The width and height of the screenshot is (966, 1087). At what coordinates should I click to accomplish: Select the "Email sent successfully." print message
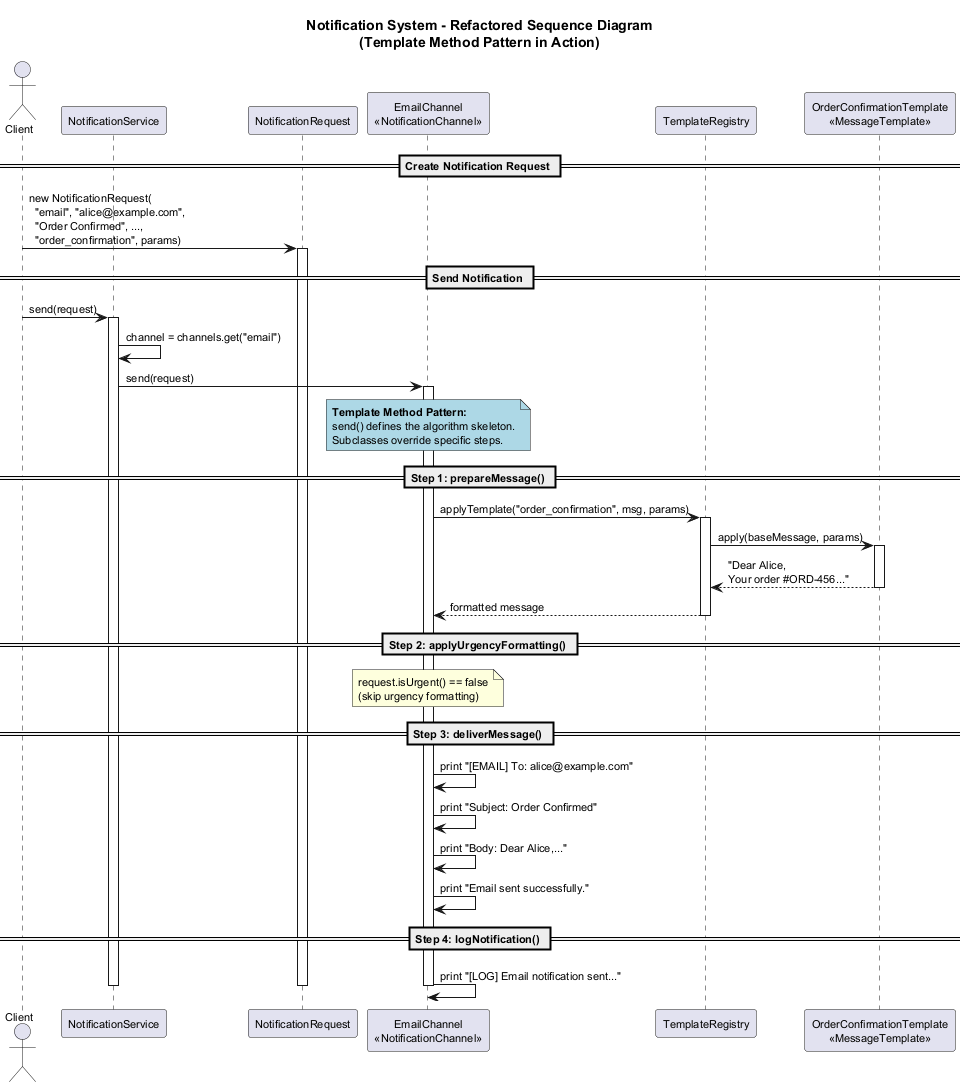[x=513, y=888]
